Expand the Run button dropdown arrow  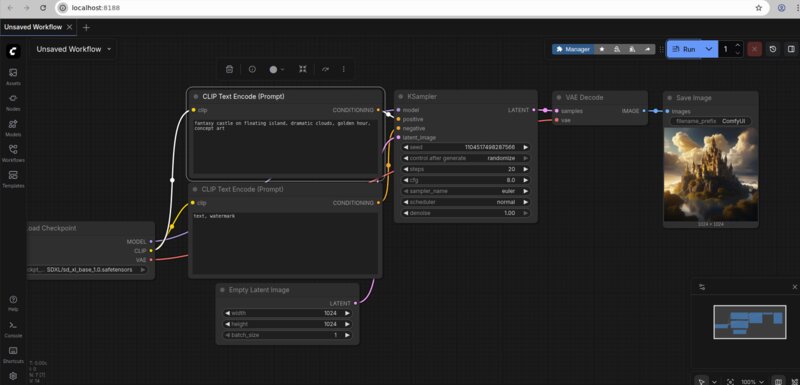[x=709, y=49]
